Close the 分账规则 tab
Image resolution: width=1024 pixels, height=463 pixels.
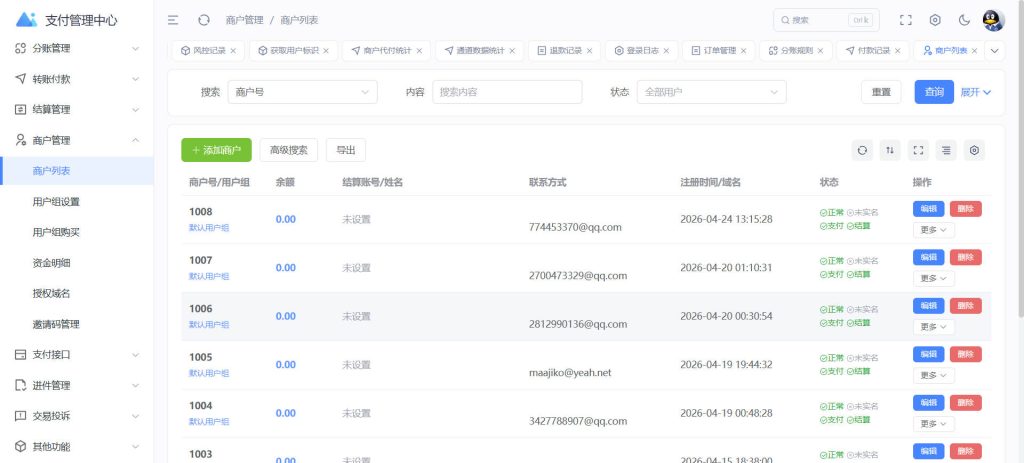pyautogui.click(x=820, y=51)
